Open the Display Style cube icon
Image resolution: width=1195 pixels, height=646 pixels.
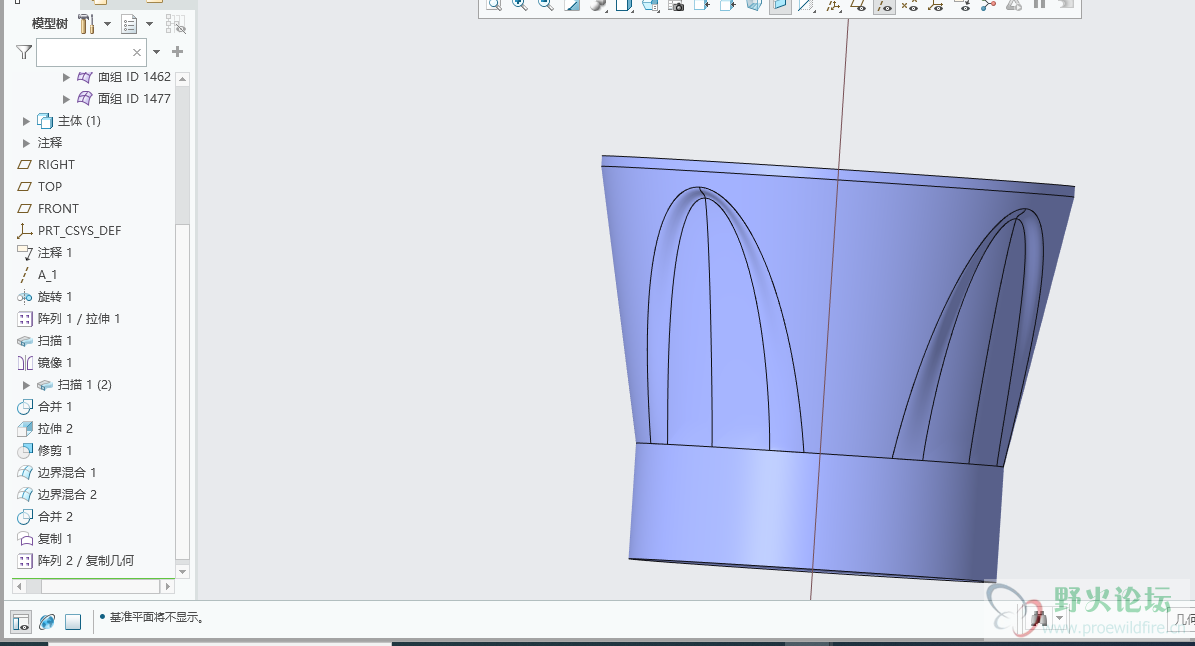[624, 5]
